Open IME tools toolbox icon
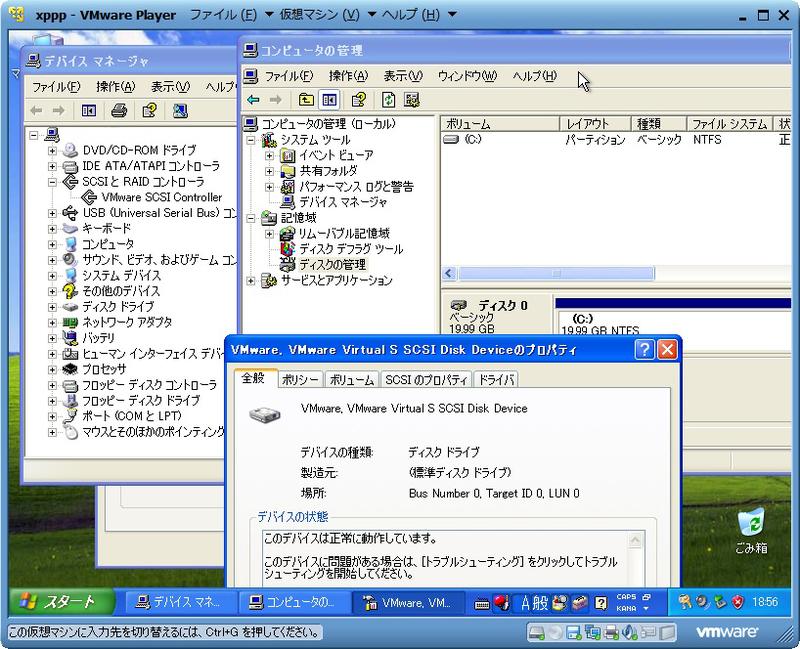 [580, 604]
